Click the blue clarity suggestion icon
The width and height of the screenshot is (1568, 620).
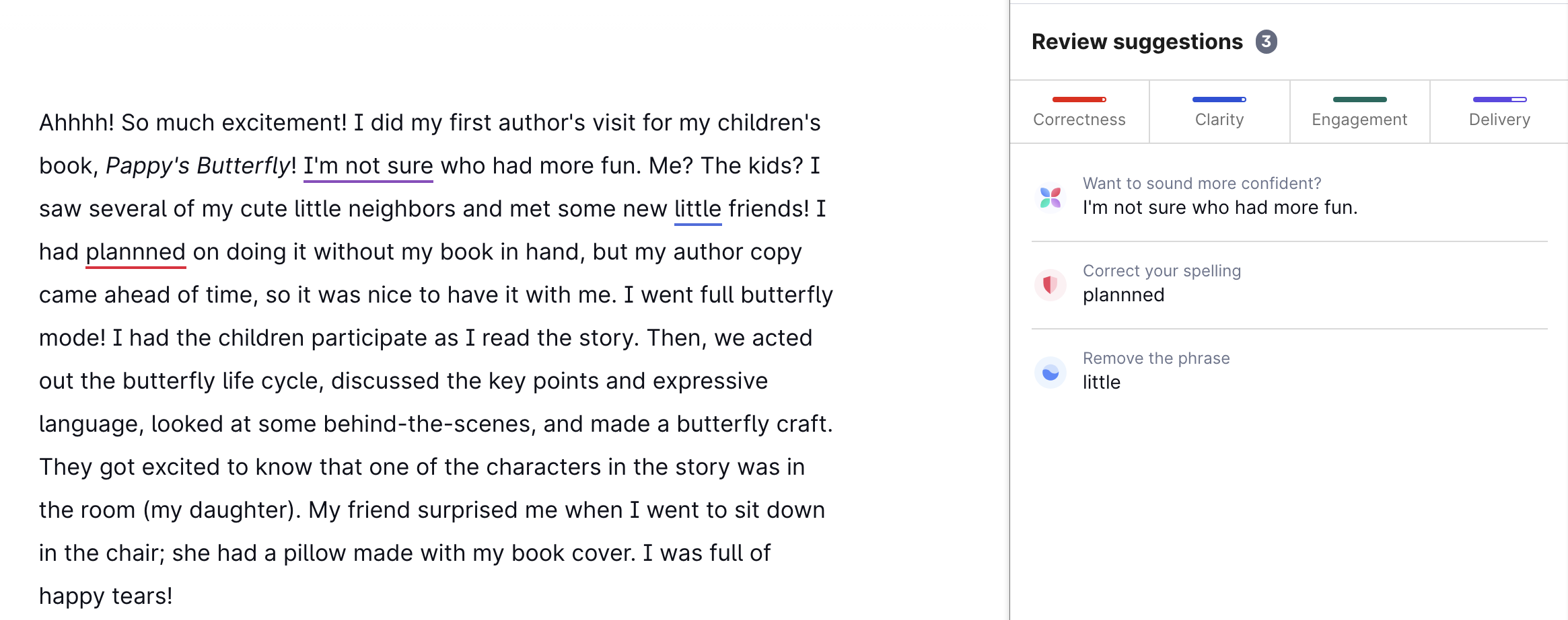[x=1050, y=373]
